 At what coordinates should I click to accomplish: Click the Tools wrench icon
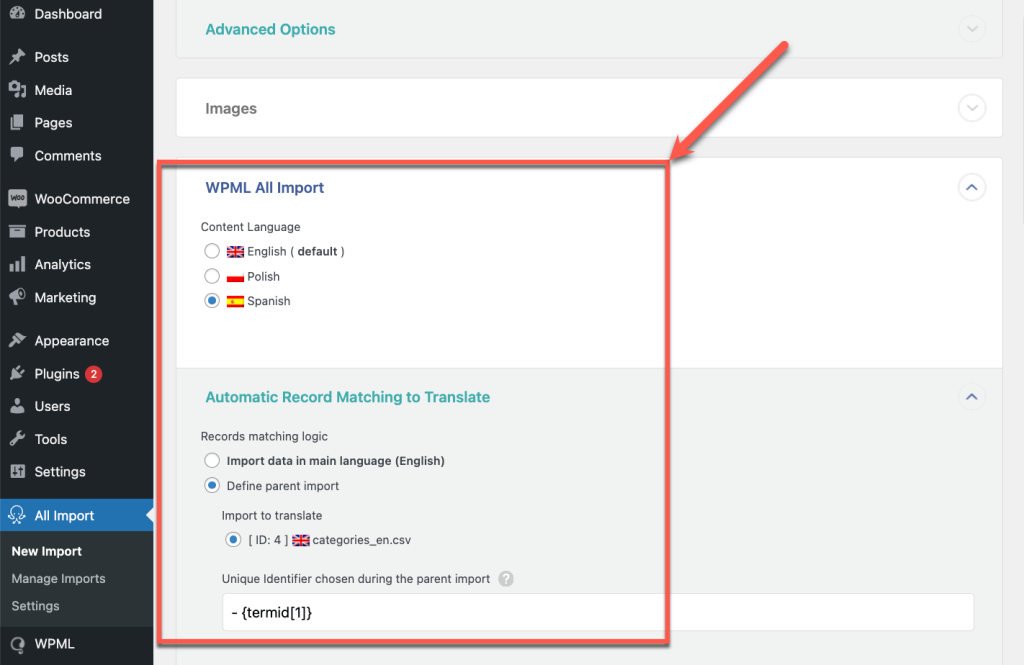[18, 438]
